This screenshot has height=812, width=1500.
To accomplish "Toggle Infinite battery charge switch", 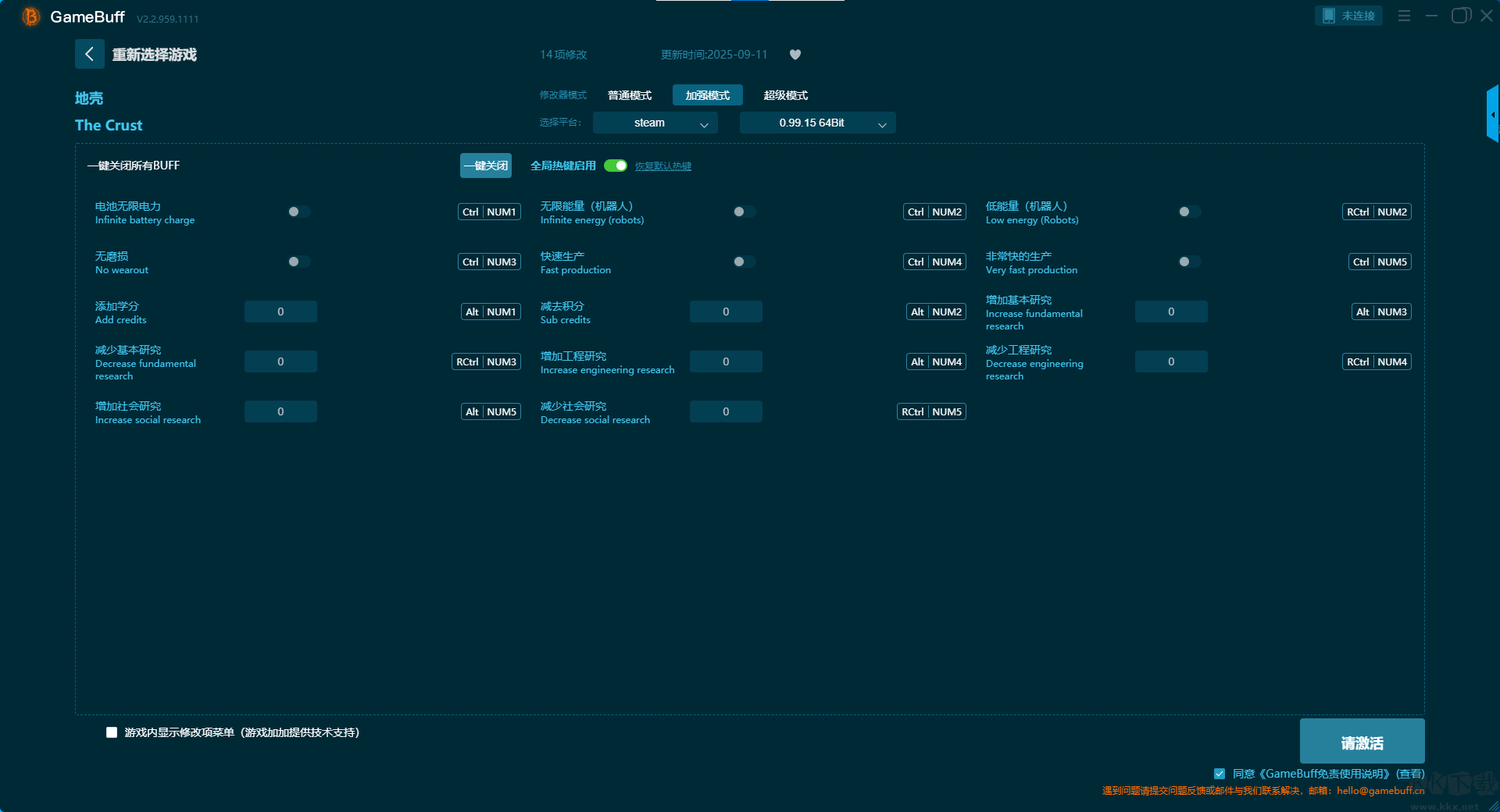I will tap(298, 212).
